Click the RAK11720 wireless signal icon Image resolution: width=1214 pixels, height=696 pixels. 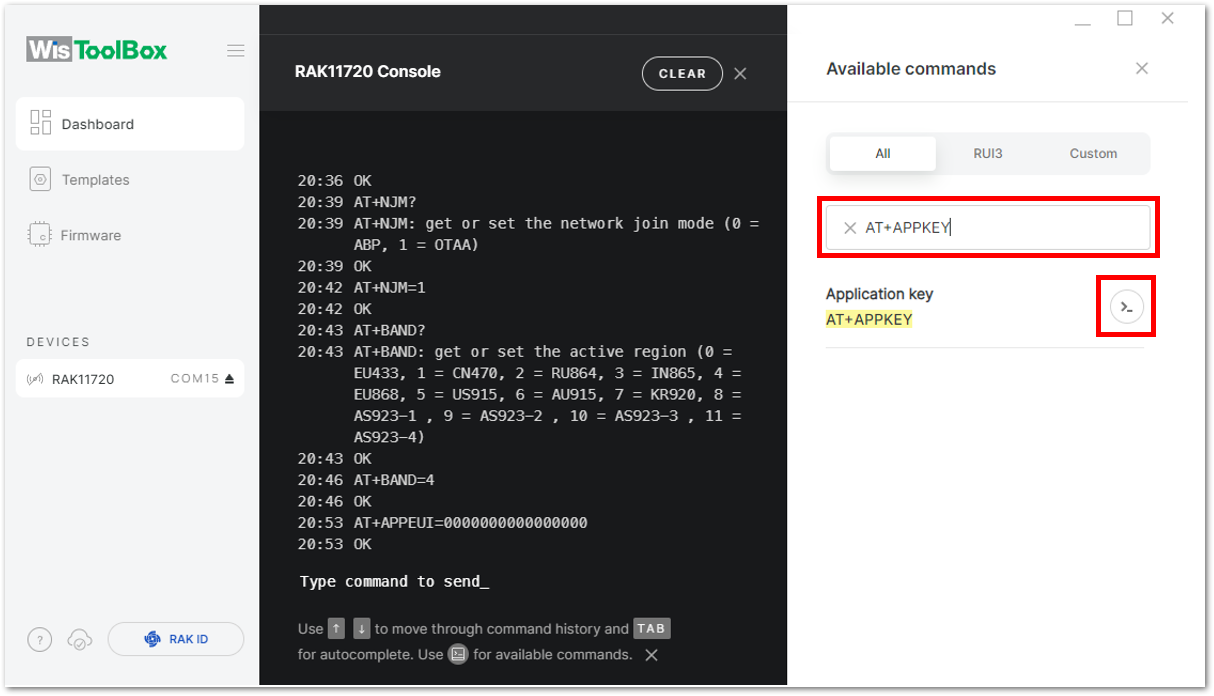point(35,380)
